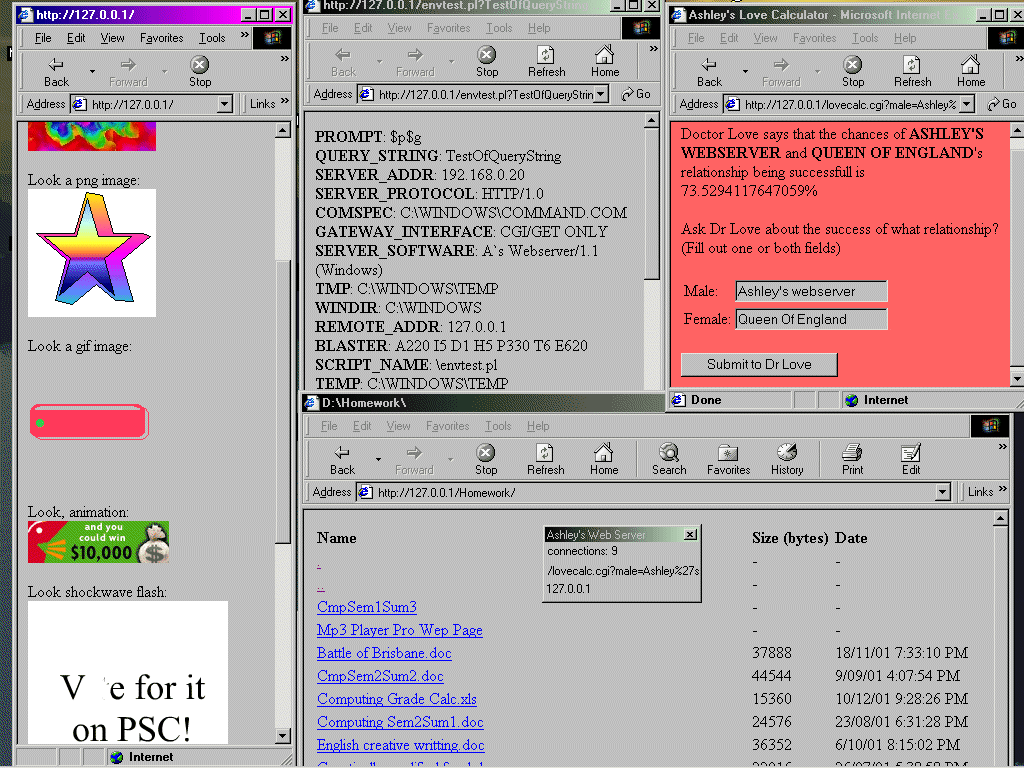This screenshot has height=768, width=1024.
Task: Open the address dropdown in D:\Homework\ window
Action: tap(942, 492)
